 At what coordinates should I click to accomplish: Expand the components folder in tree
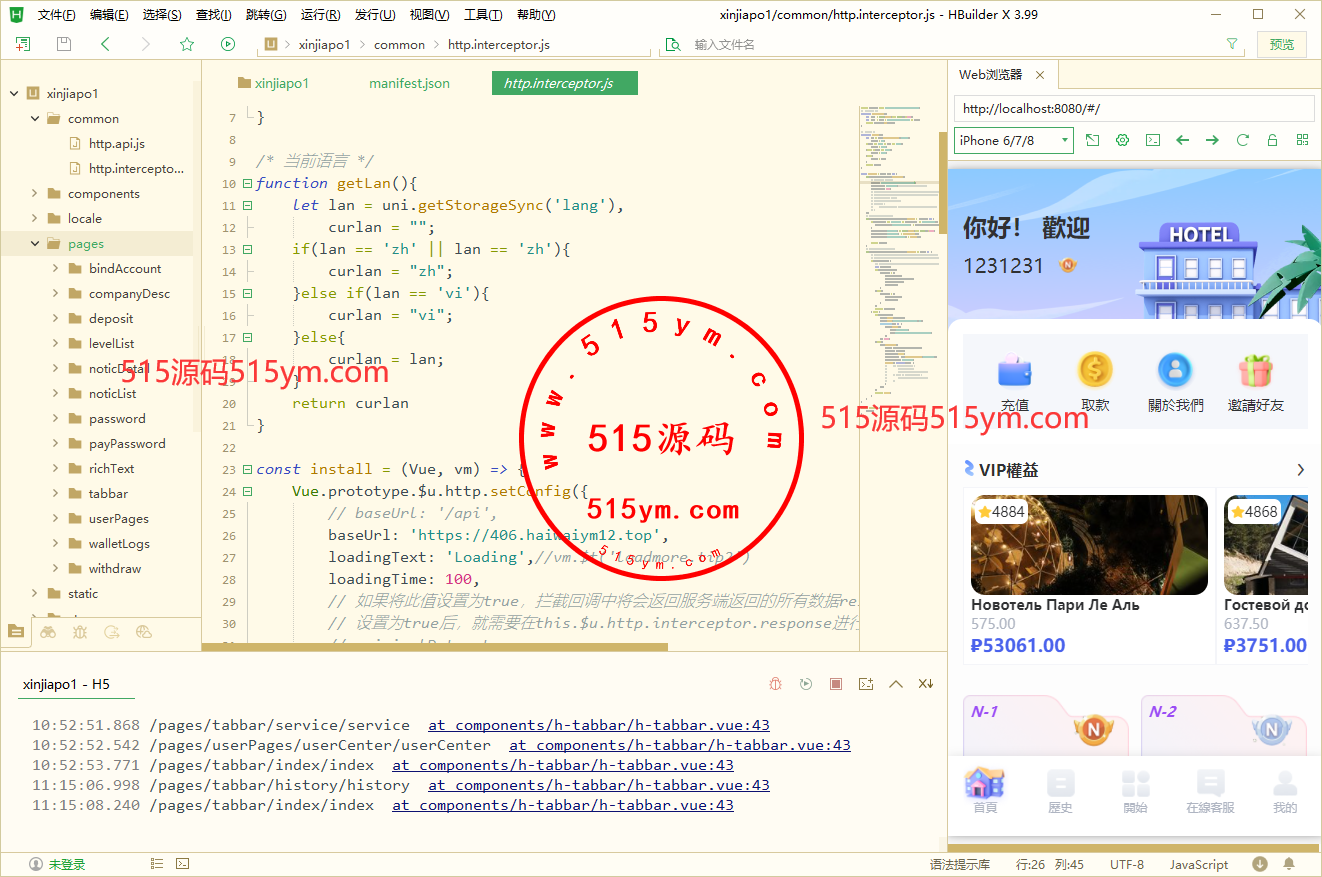(35, 194)
